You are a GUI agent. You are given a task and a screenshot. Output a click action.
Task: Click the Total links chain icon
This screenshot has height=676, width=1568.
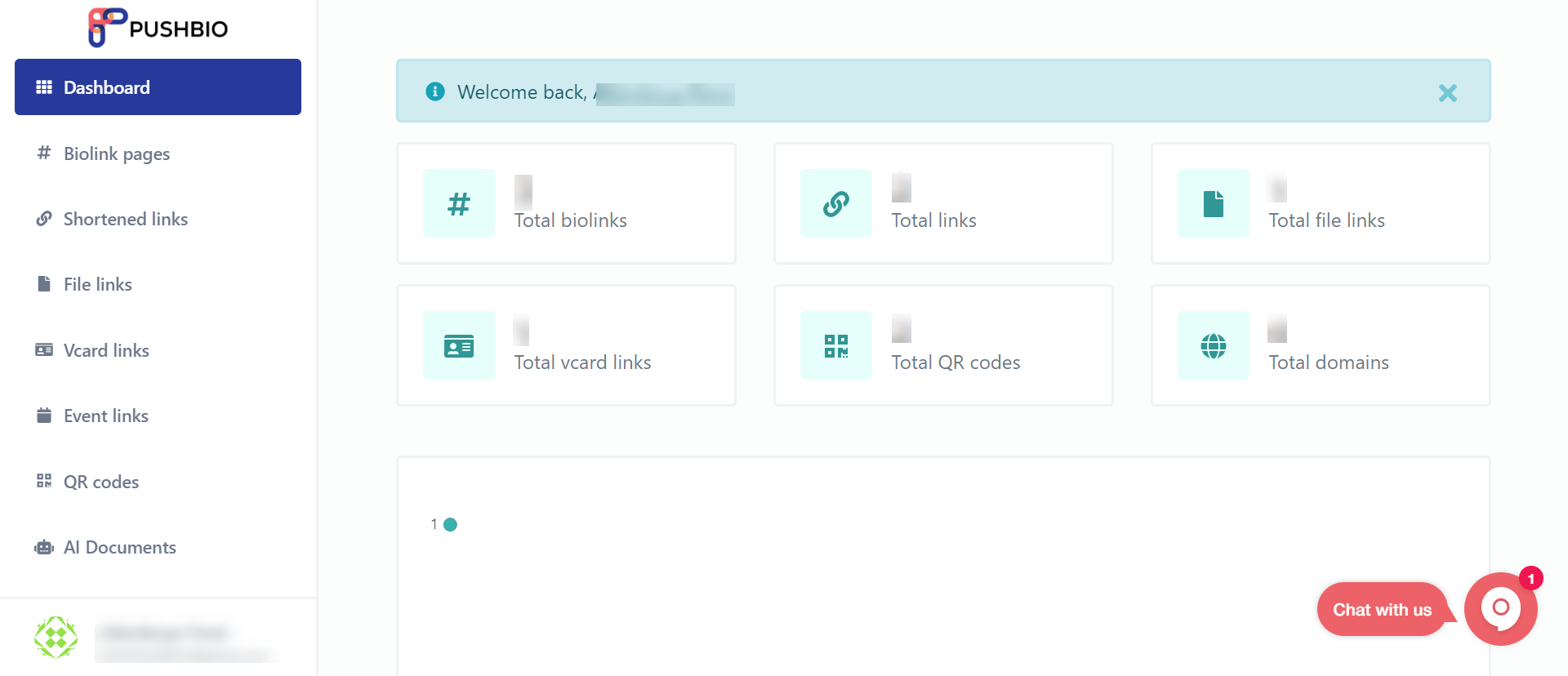point(836,203)
